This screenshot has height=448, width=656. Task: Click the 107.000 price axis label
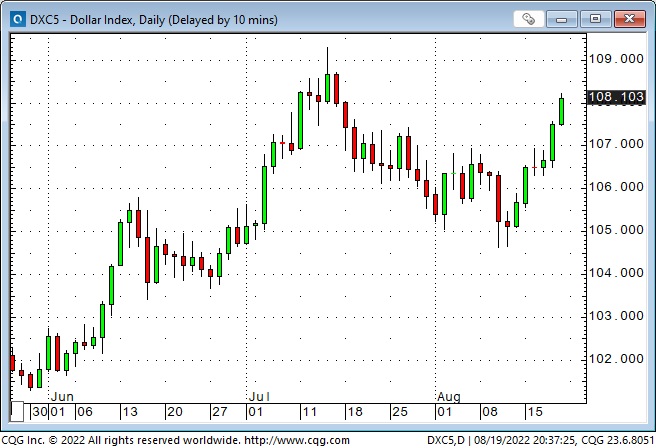(616, 144)
